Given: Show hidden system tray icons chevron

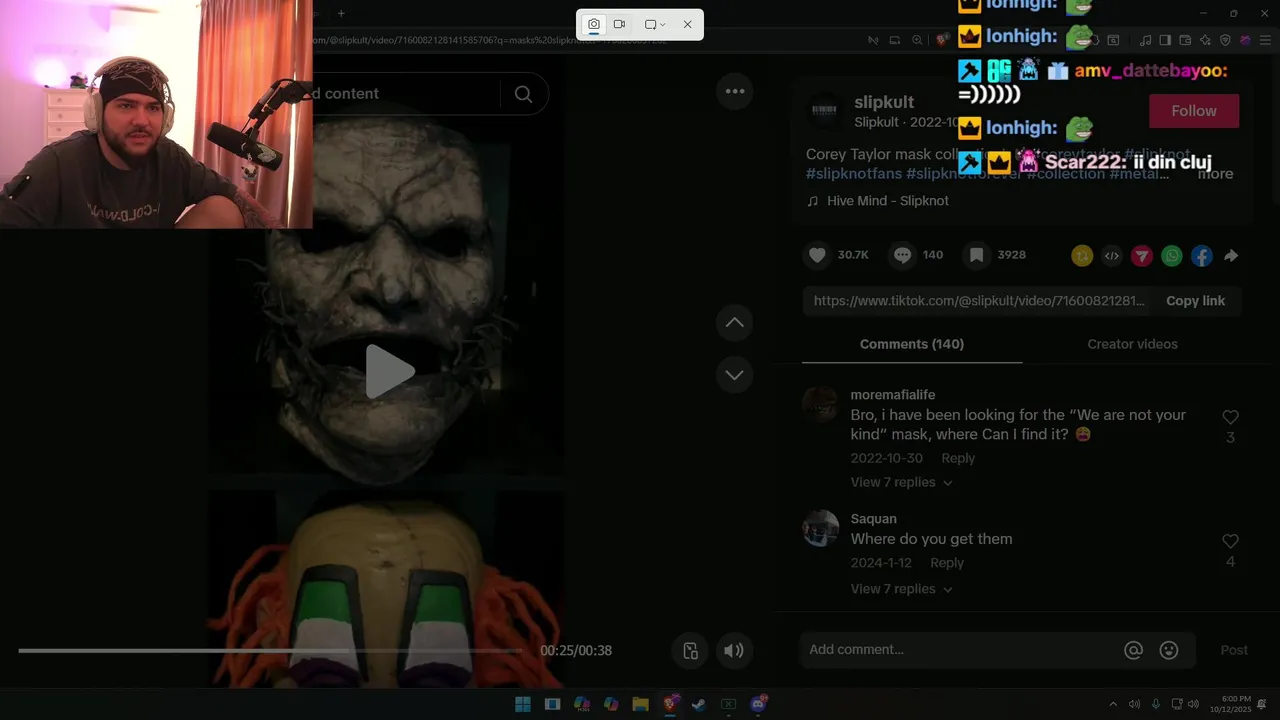Looking at the screenshot, I should [1113, 704].
